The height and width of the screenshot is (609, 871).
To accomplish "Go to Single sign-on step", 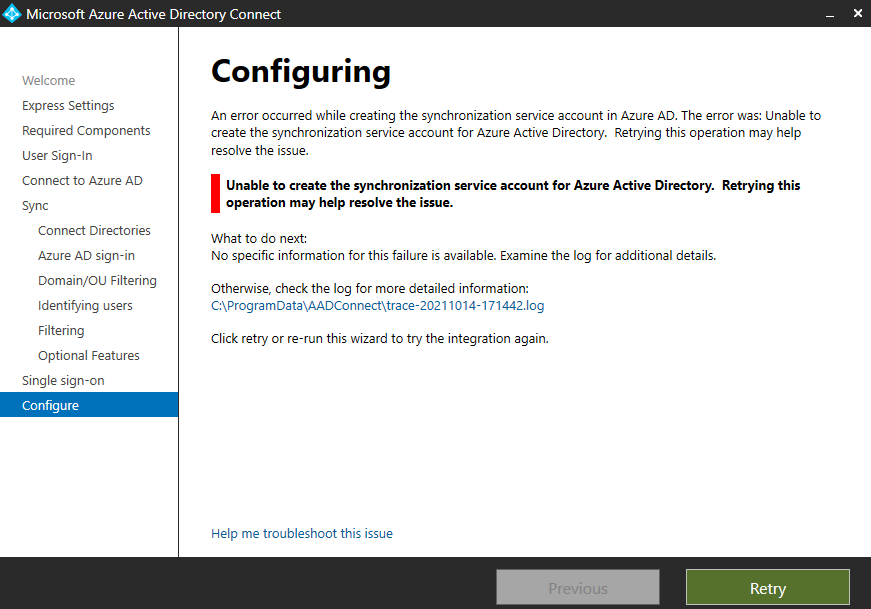I will 63,381.
